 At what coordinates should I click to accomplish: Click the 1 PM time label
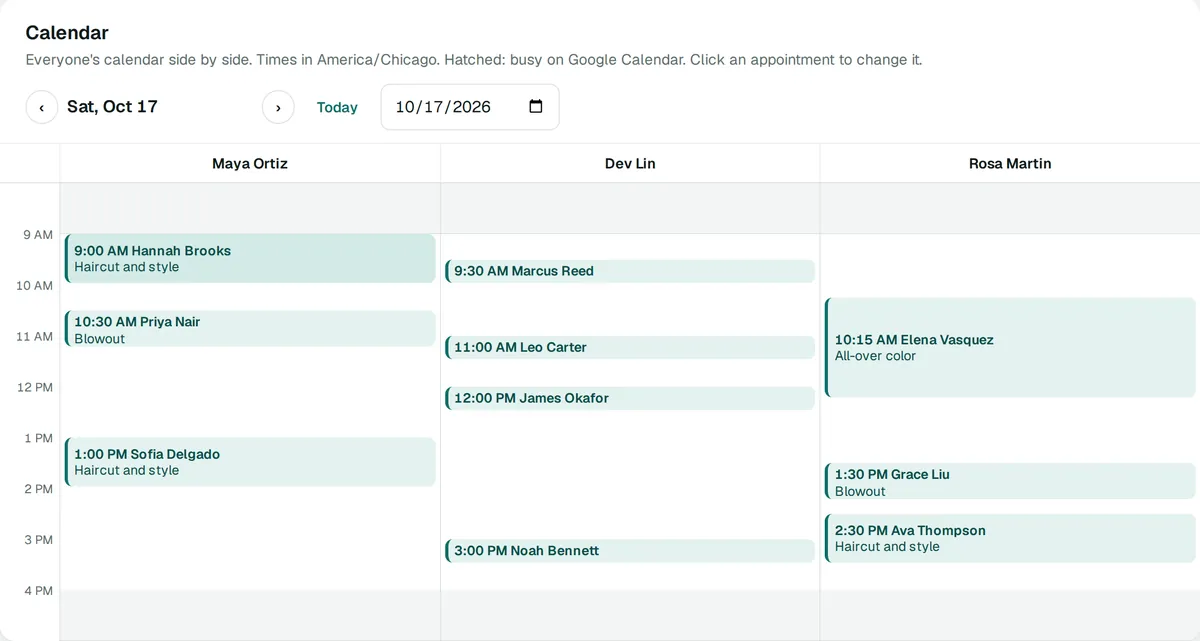pos(38,438)
